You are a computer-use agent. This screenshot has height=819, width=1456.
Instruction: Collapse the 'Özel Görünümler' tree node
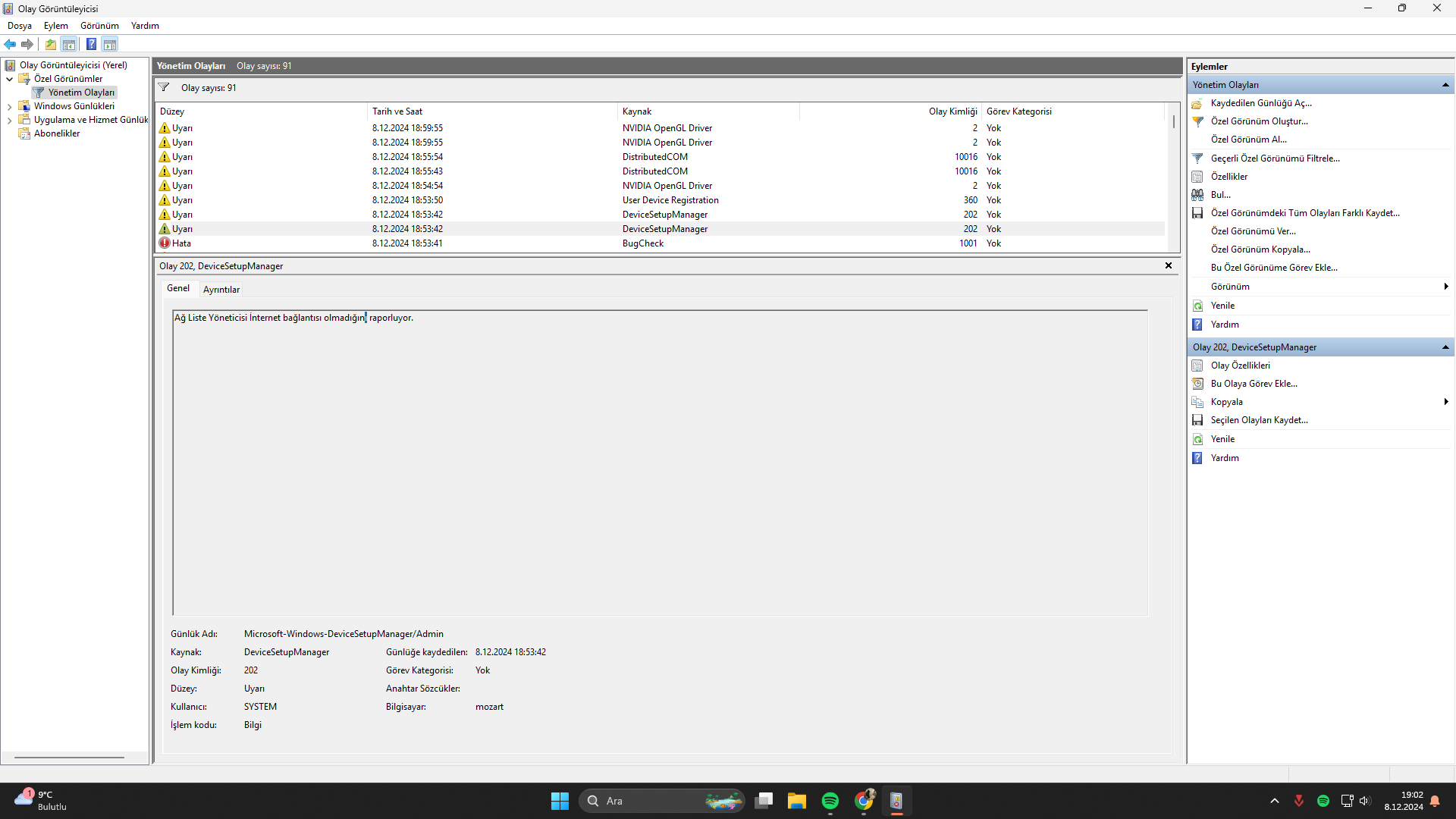click(9, 79)
